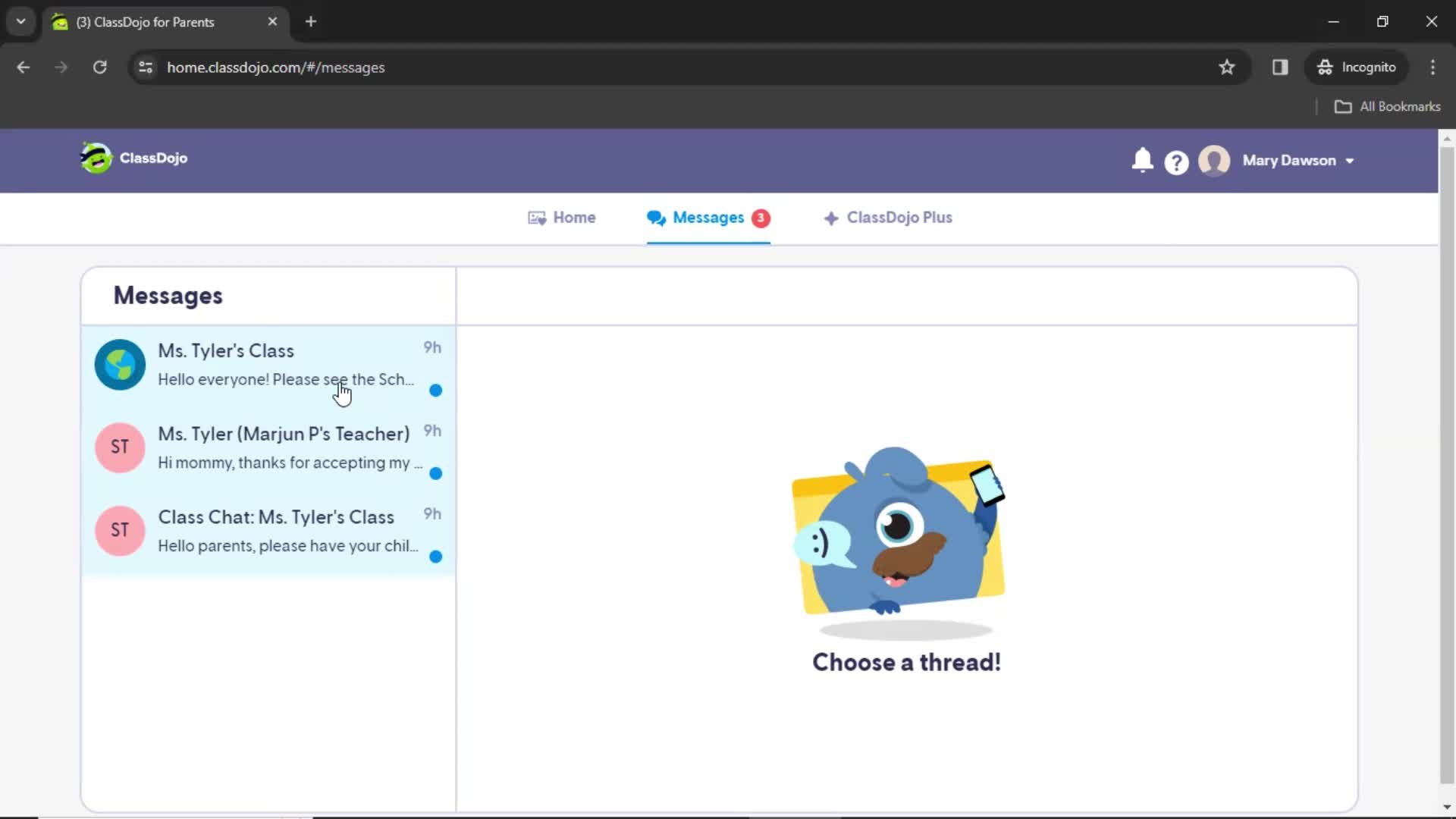
Task: Expand the Mary Dawson account dropdown arrow
Action: 1350,161
